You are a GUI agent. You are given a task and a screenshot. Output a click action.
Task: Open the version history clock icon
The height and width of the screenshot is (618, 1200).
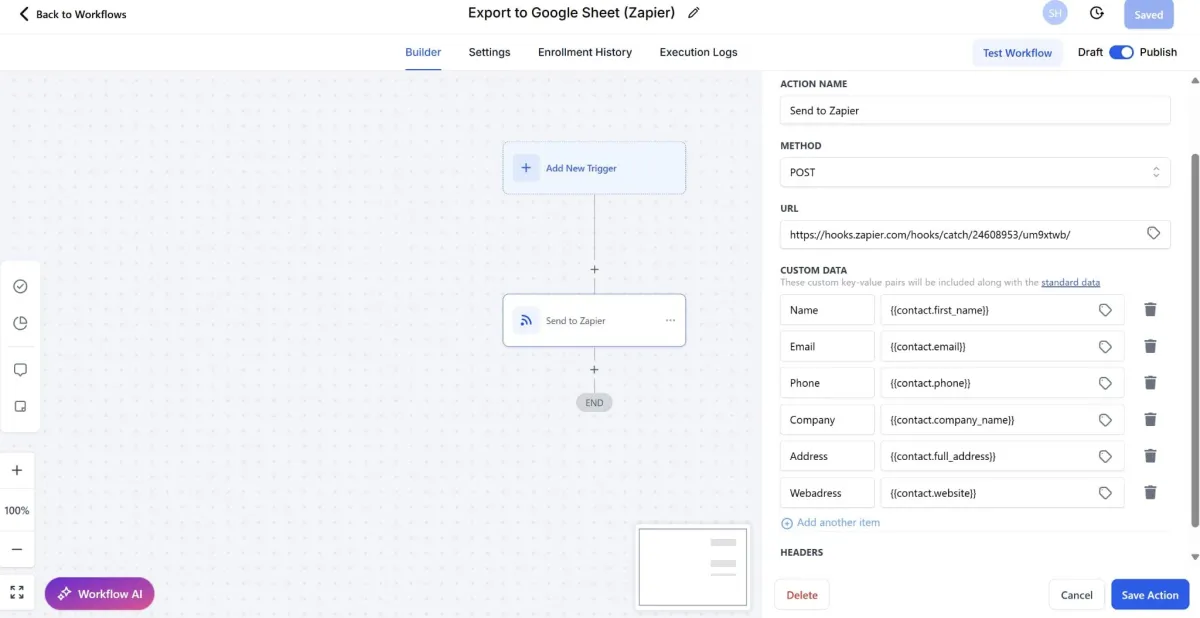[x=1097, y=13]
